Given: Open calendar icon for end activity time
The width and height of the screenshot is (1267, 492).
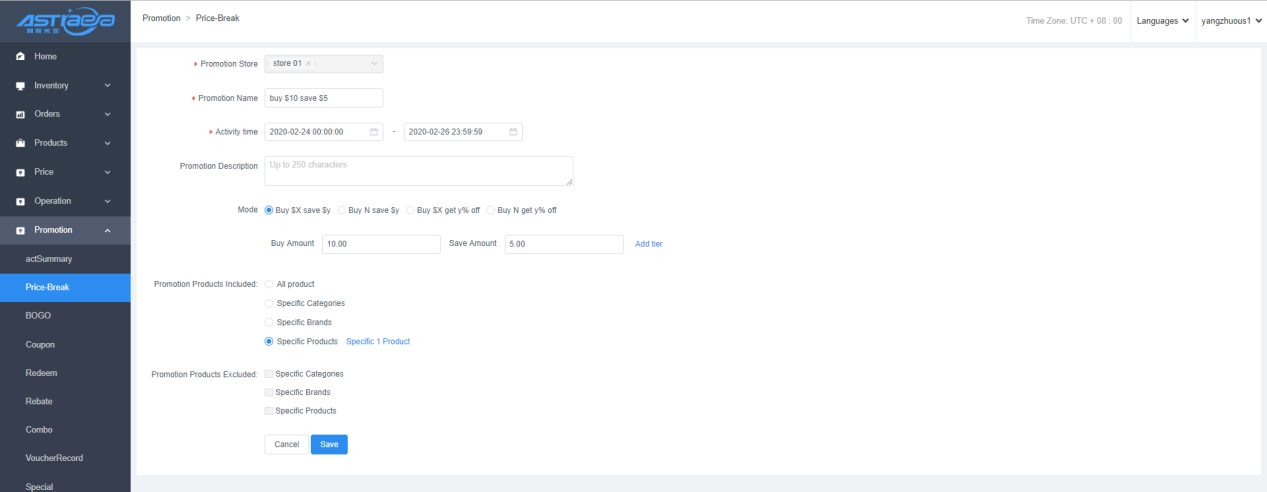Looking at the screenshot, I should (x=513, y=132).
